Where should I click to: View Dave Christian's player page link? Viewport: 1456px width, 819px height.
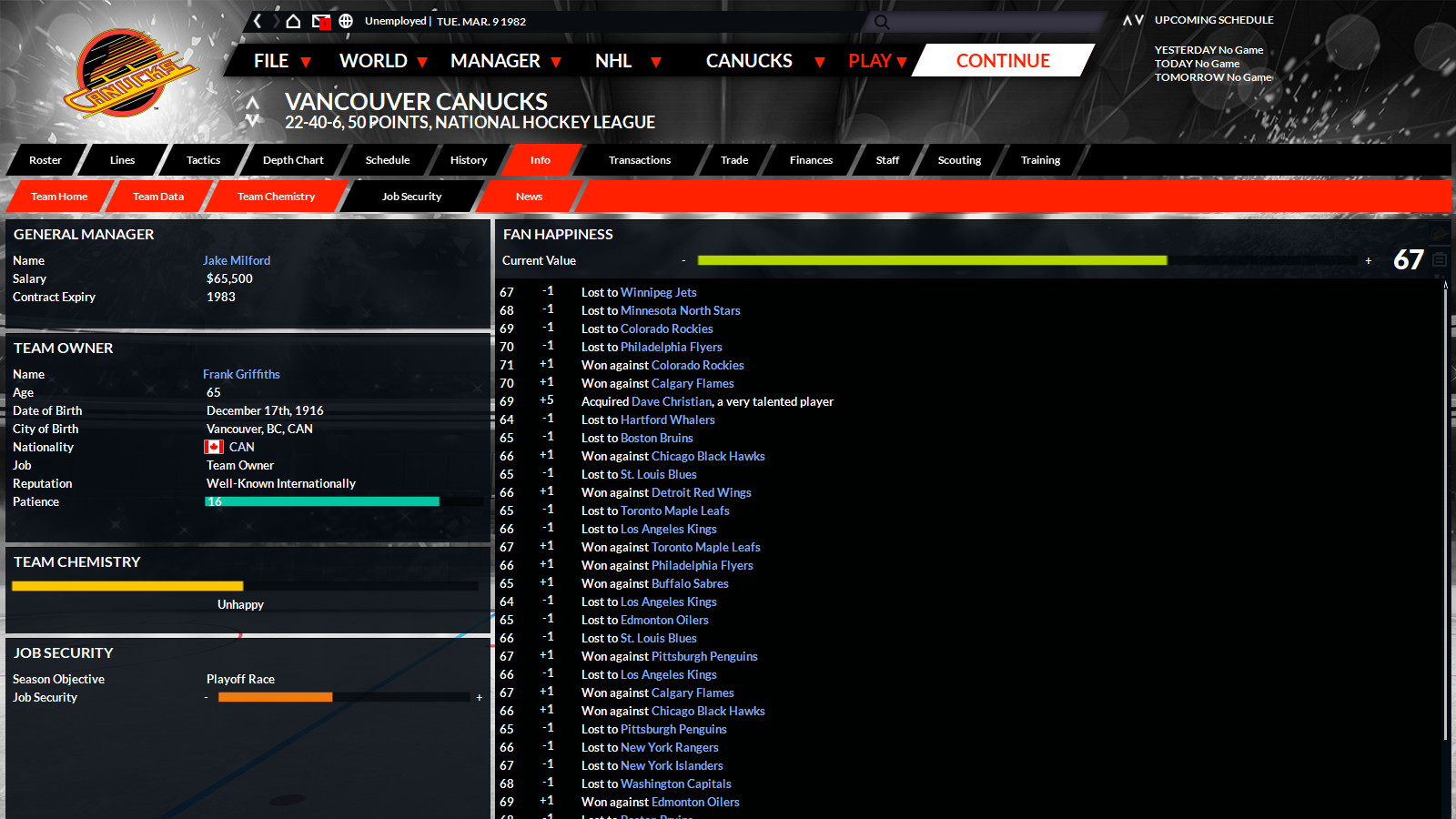point(672,401)
